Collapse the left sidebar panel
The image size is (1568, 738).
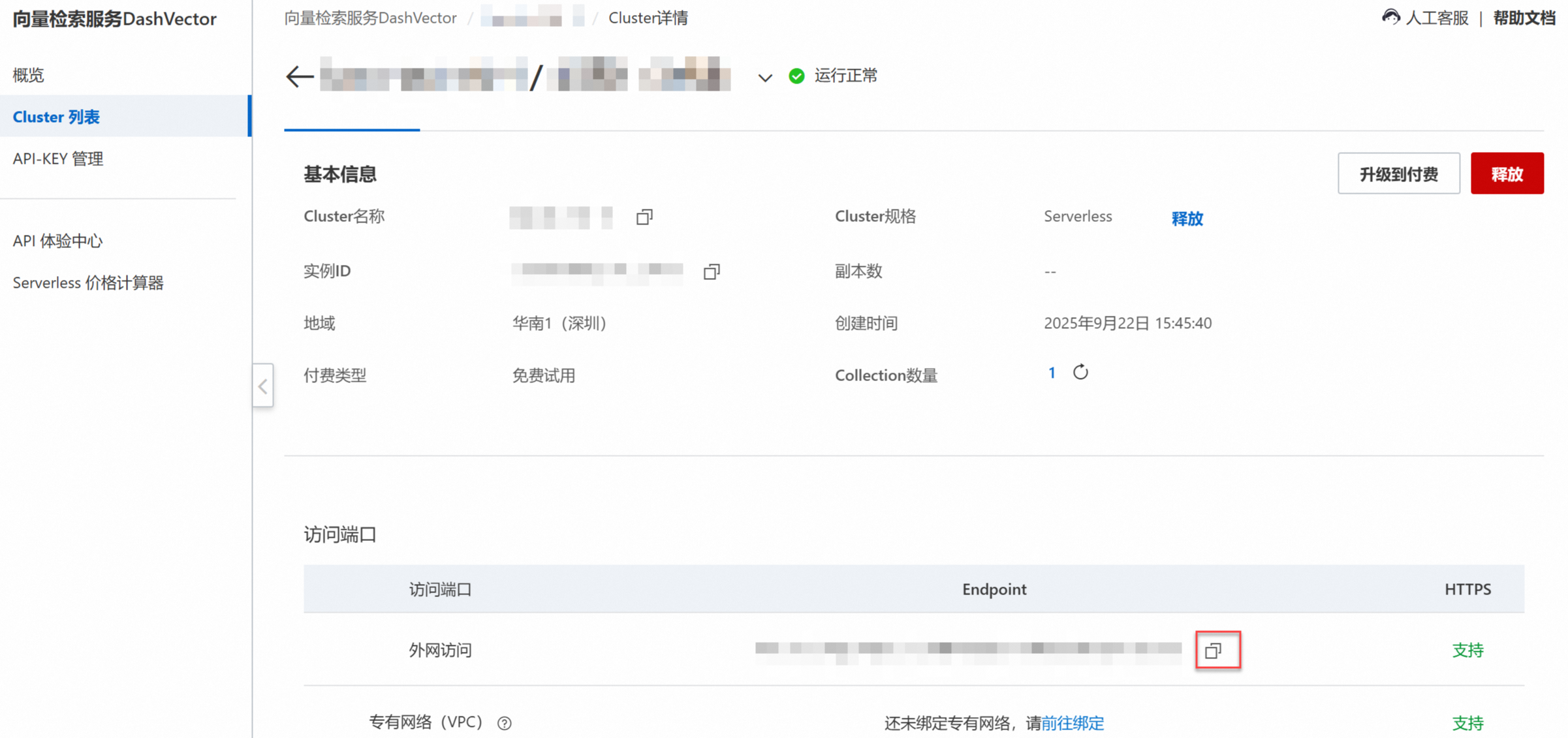[x=263, y=386]
